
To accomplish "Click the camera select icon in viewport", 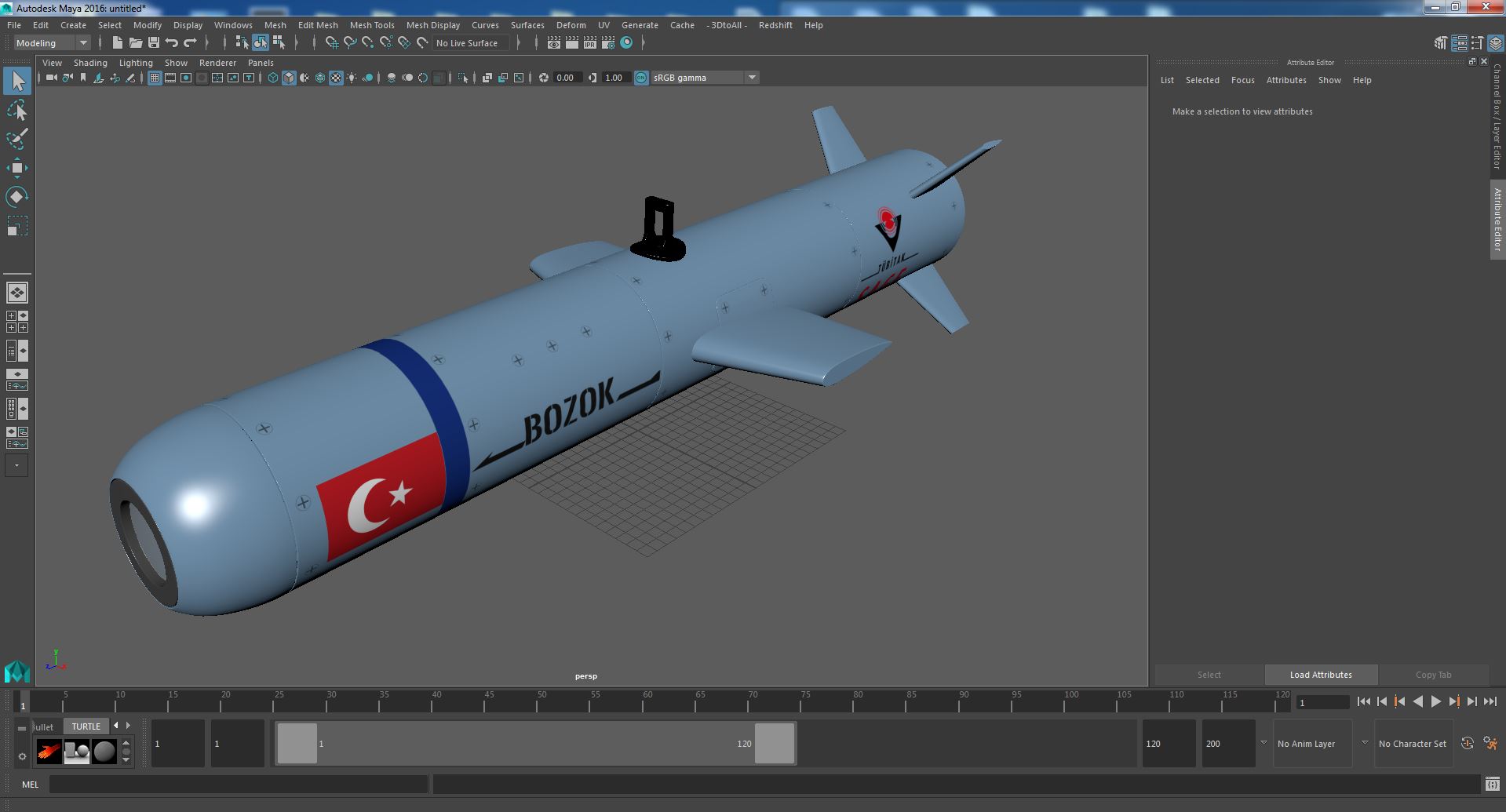I will [x=52, y=78].
